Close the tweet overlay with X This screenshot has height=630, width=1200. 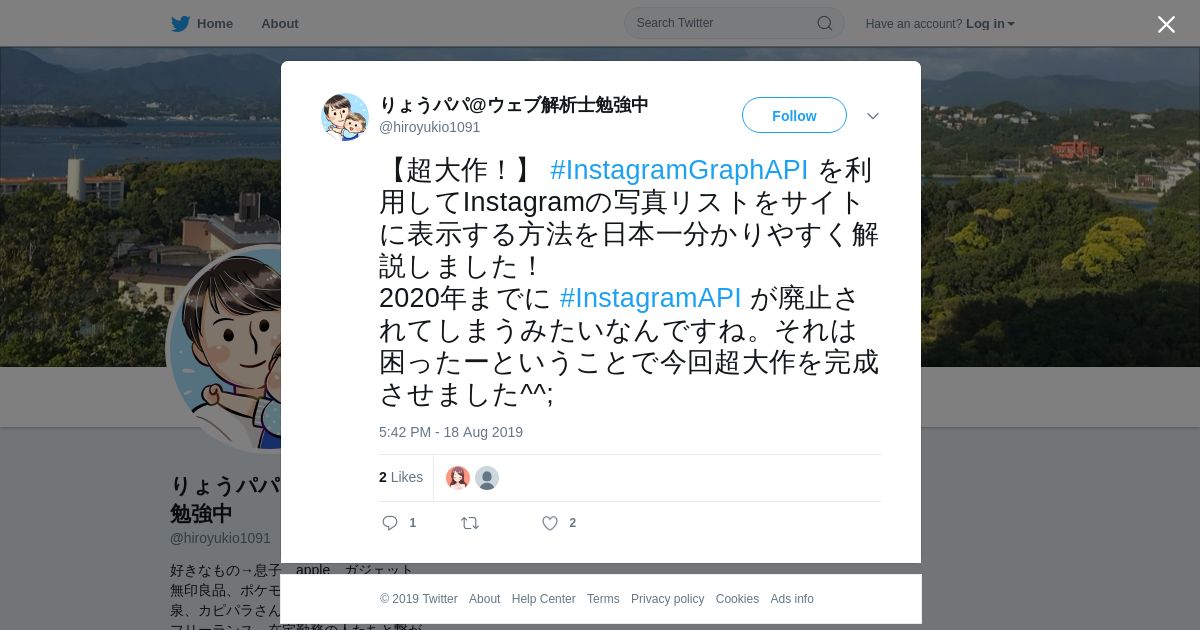(1166, 24)
